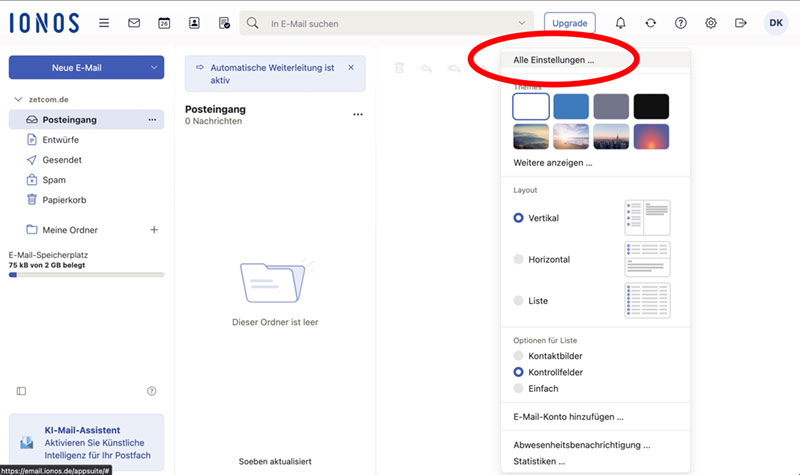Viewport: 800px width, 475px height.
Task: Open the search options dropdown arrow
Action: pos(522,22)
